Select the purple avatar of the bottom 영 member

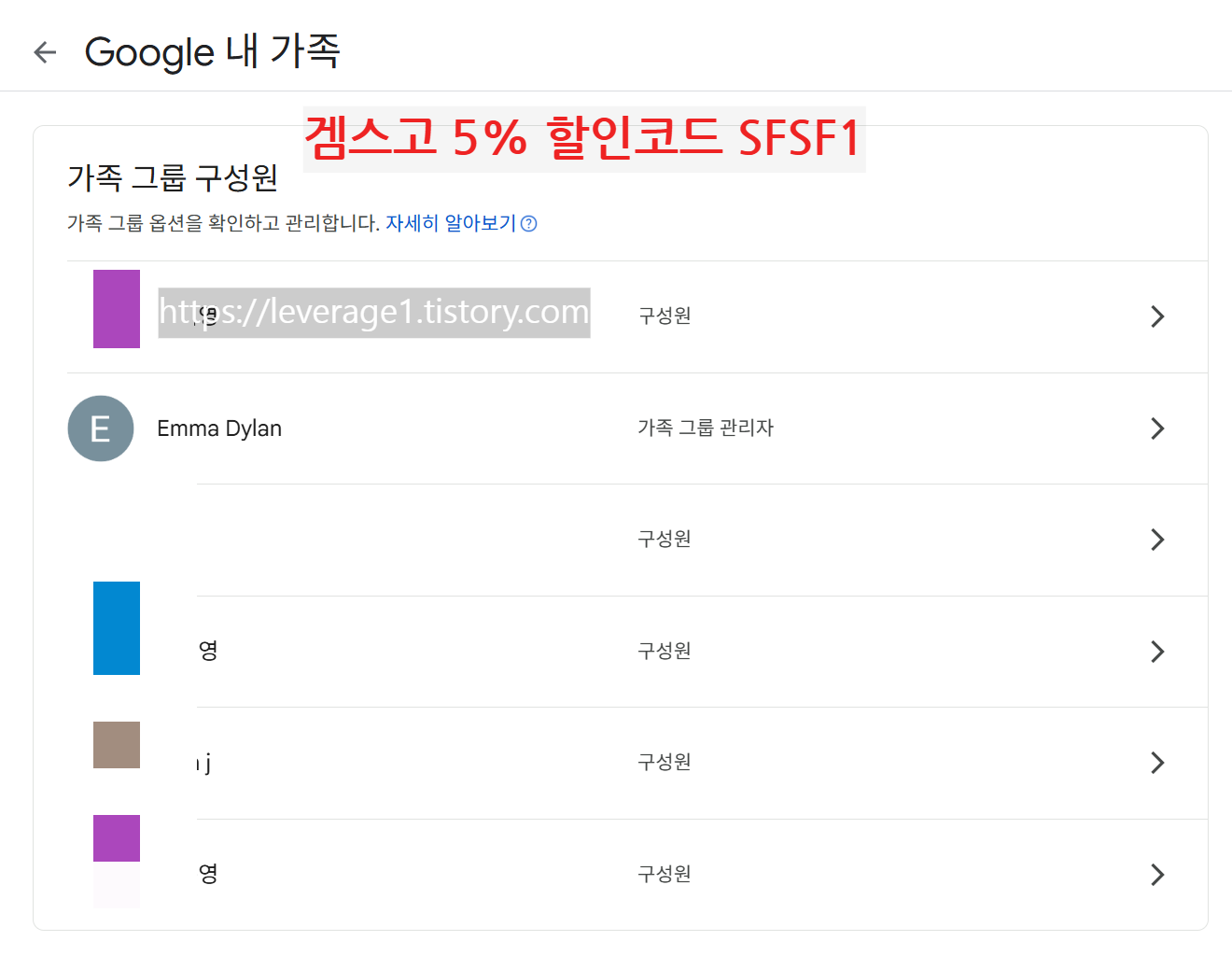116,838
